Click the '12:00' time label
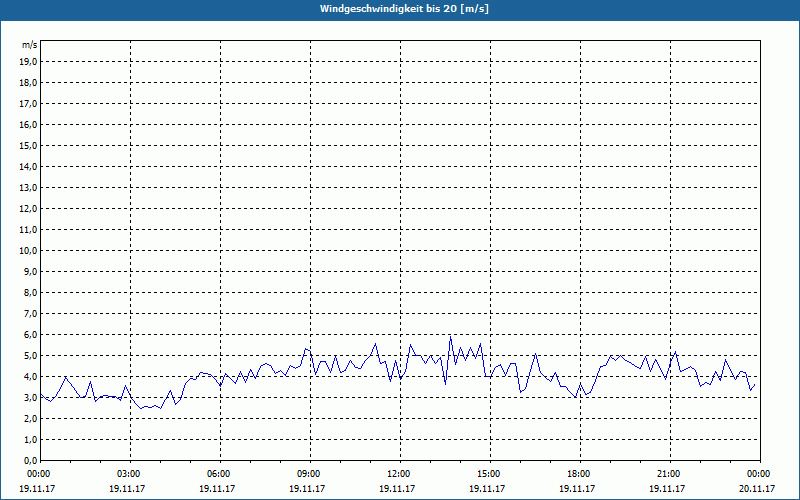The height and width of the screenshot is (500, 800). coord(400,474)
